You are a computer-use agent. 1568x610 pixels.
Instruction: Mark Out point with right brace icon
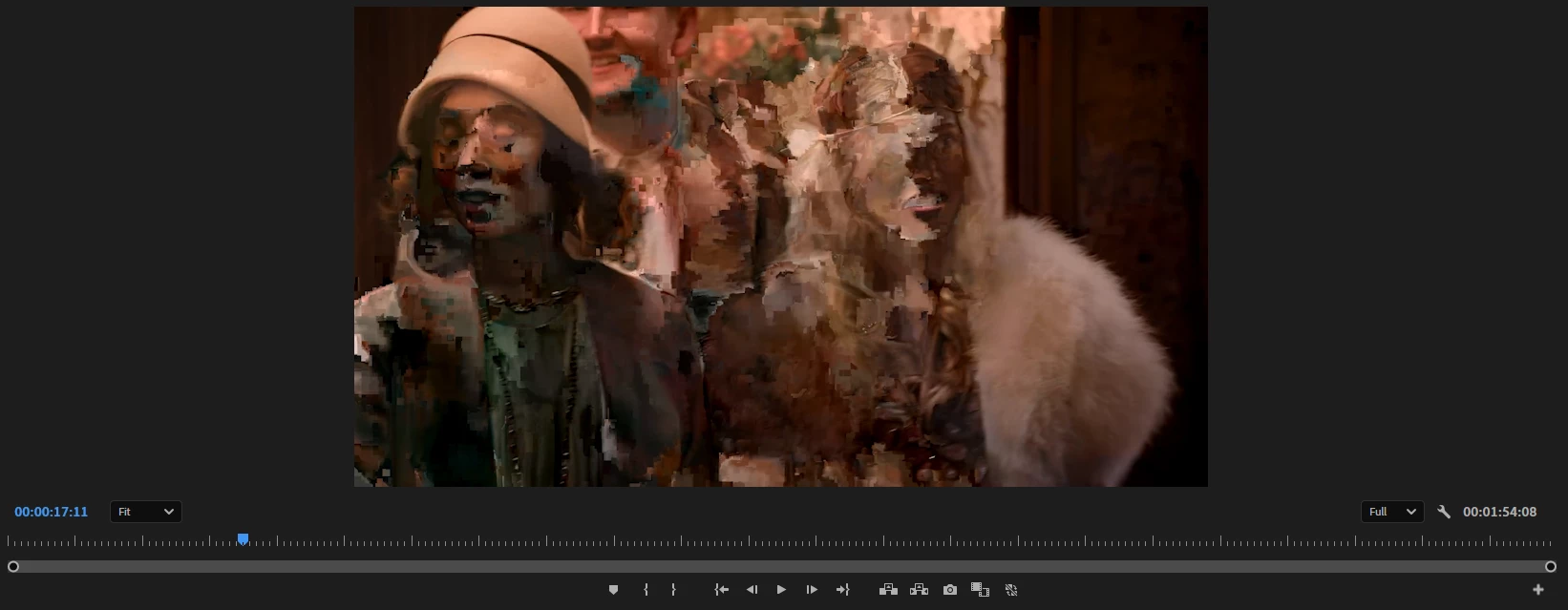click(x=673, y=590)
